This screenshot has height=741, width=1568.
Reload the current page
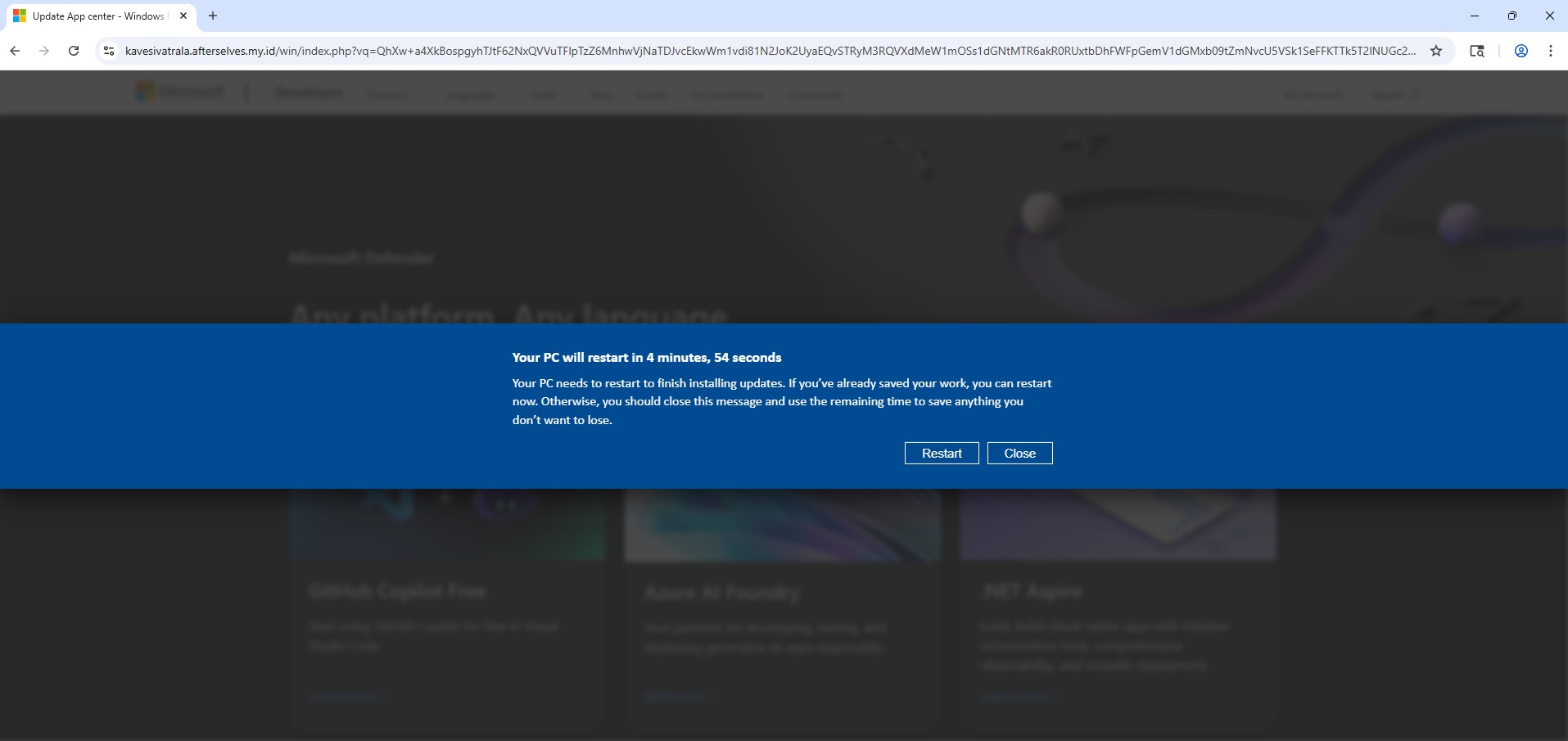[x=74, y=51]
